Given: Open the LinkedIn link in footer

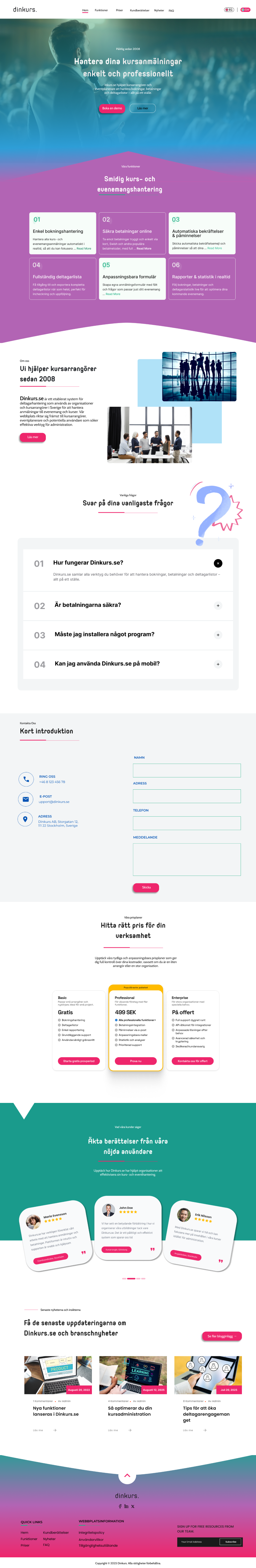Looking at the screenshot, I should (x=126, y=1506).
